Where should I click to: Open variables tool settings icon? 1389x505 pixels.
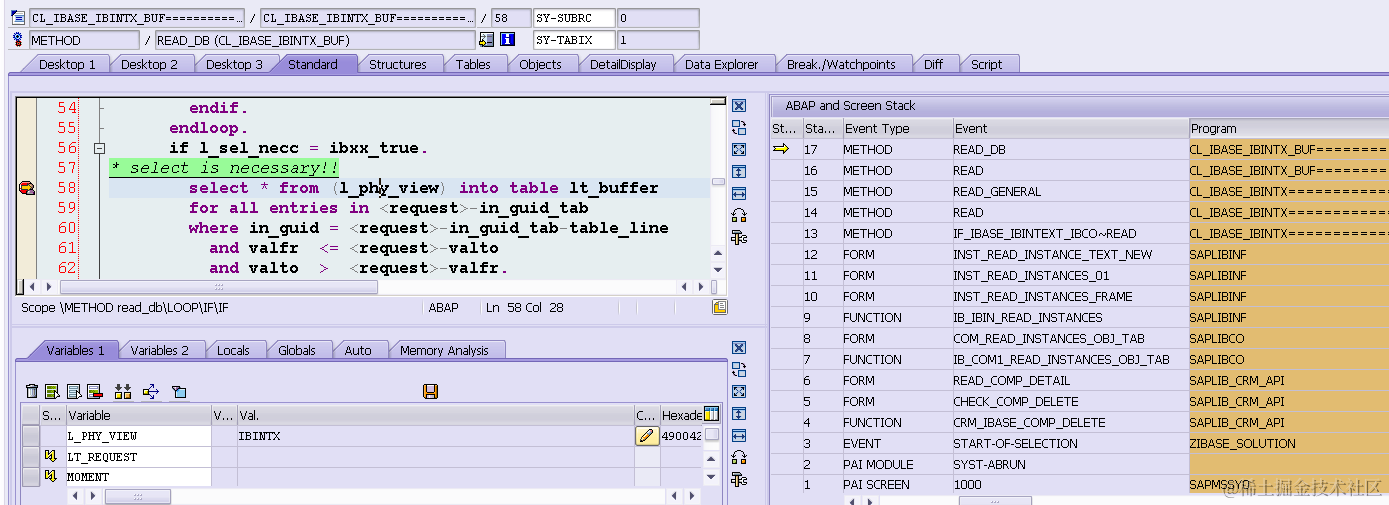pos(739,480)
